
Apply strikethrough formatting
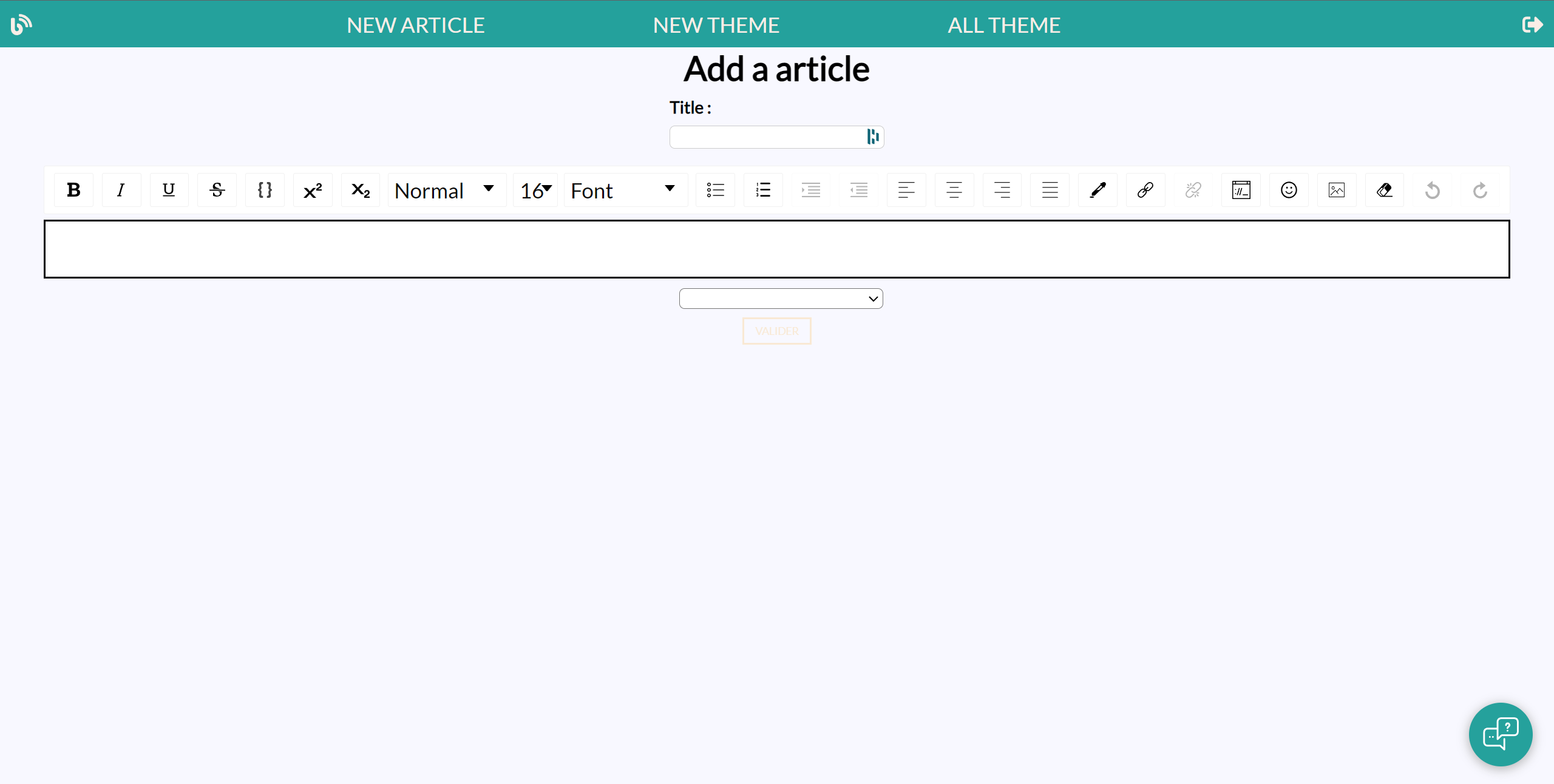(216, 190)
